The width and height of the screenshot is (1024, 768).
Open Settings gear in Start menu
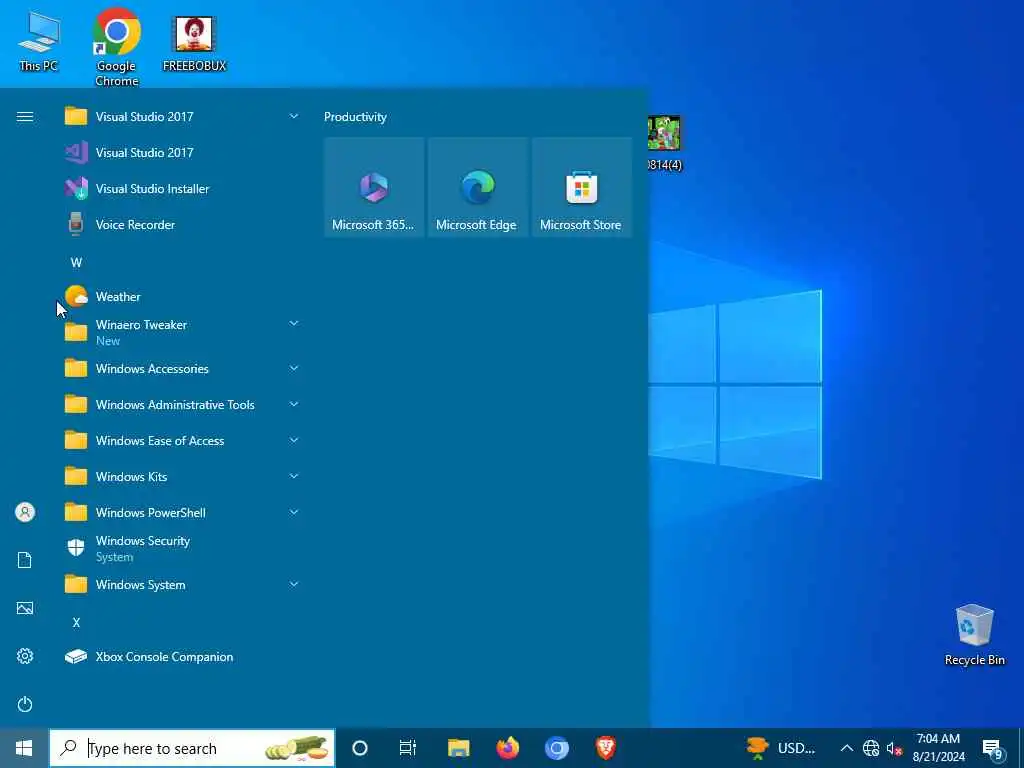[25, 656]
